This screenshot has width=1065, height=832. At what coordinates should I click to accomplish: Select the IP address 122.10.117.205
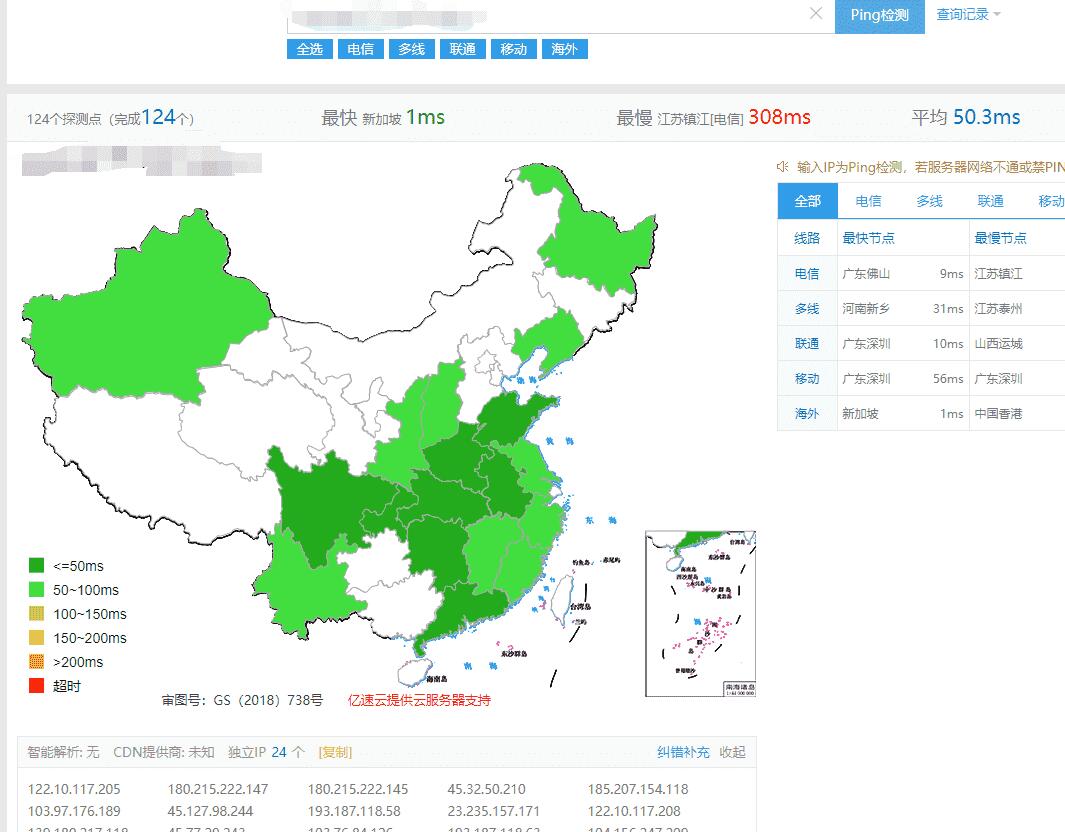(x=74, y=789)
